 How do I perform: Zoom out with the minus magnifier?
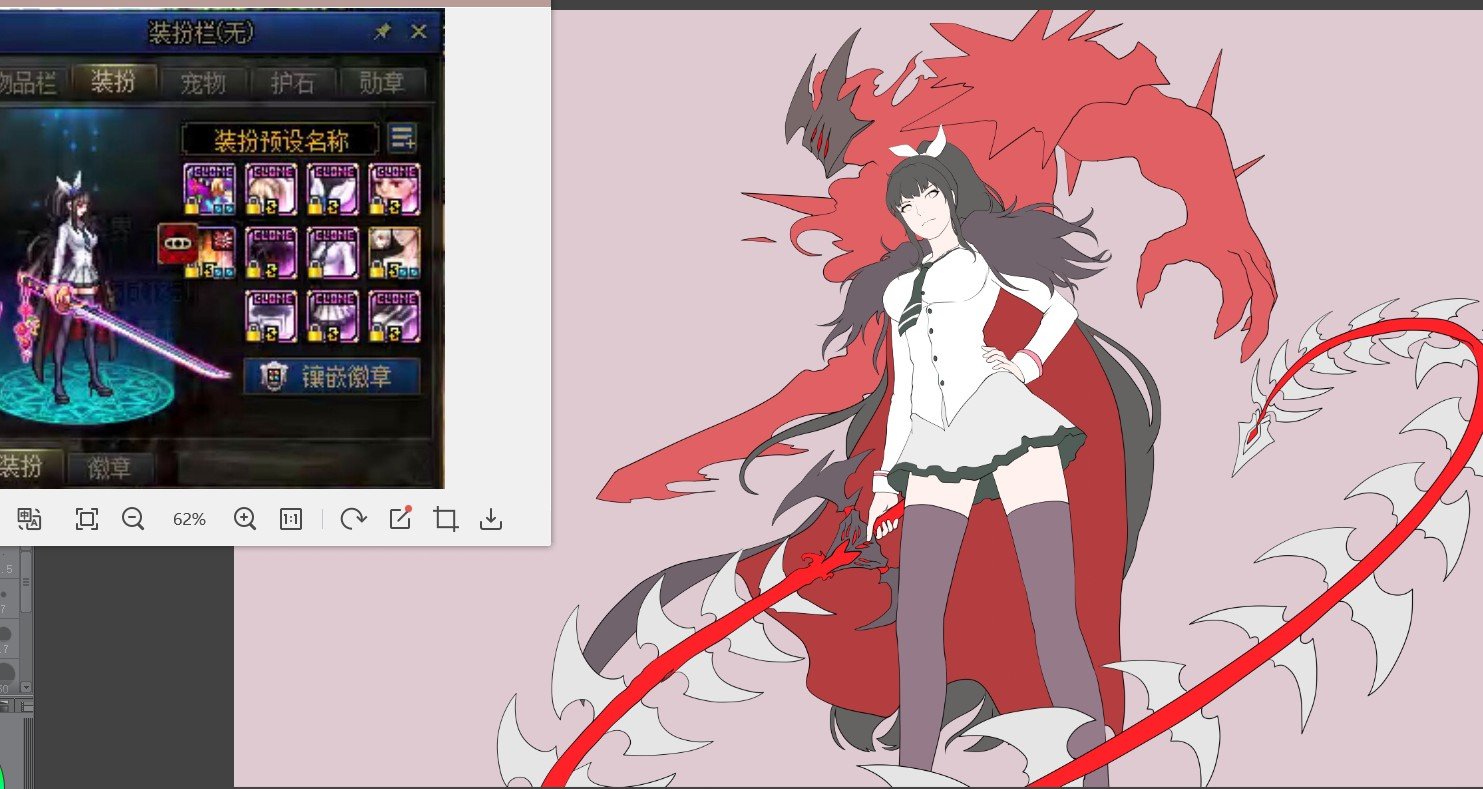point(133,519)
